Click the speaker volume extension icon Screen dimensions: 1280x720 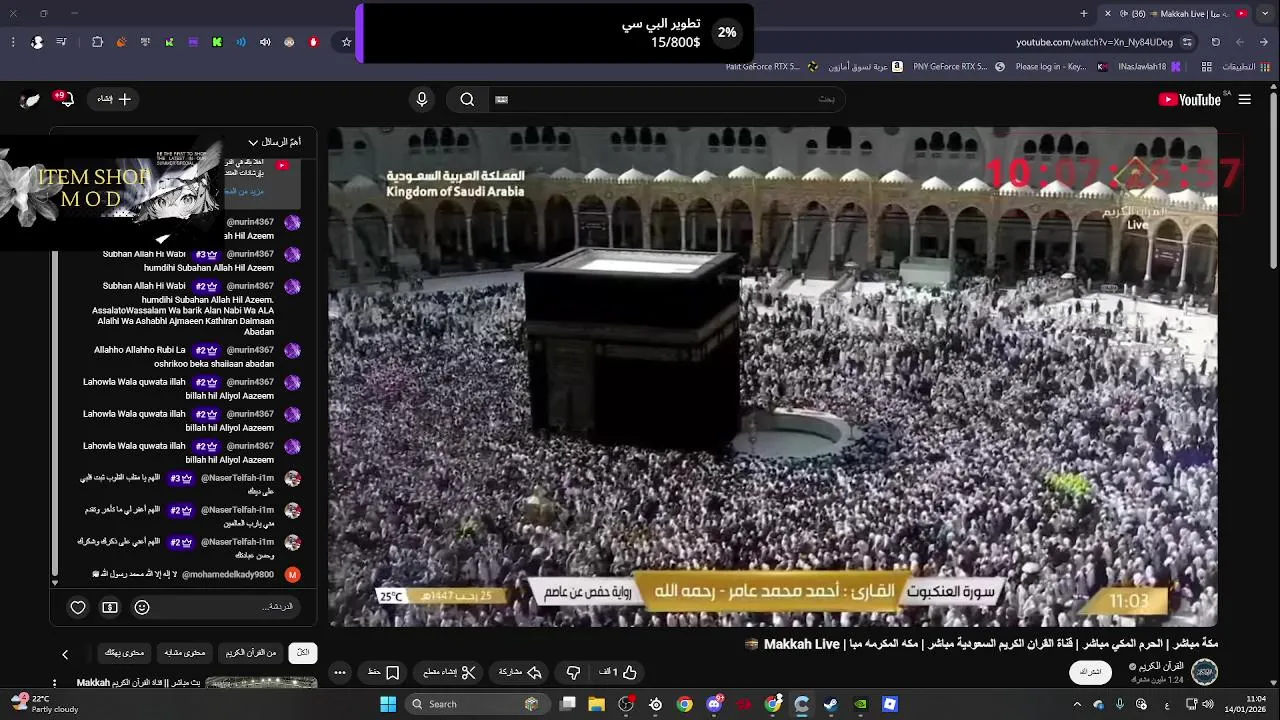(x=265, y=42)
